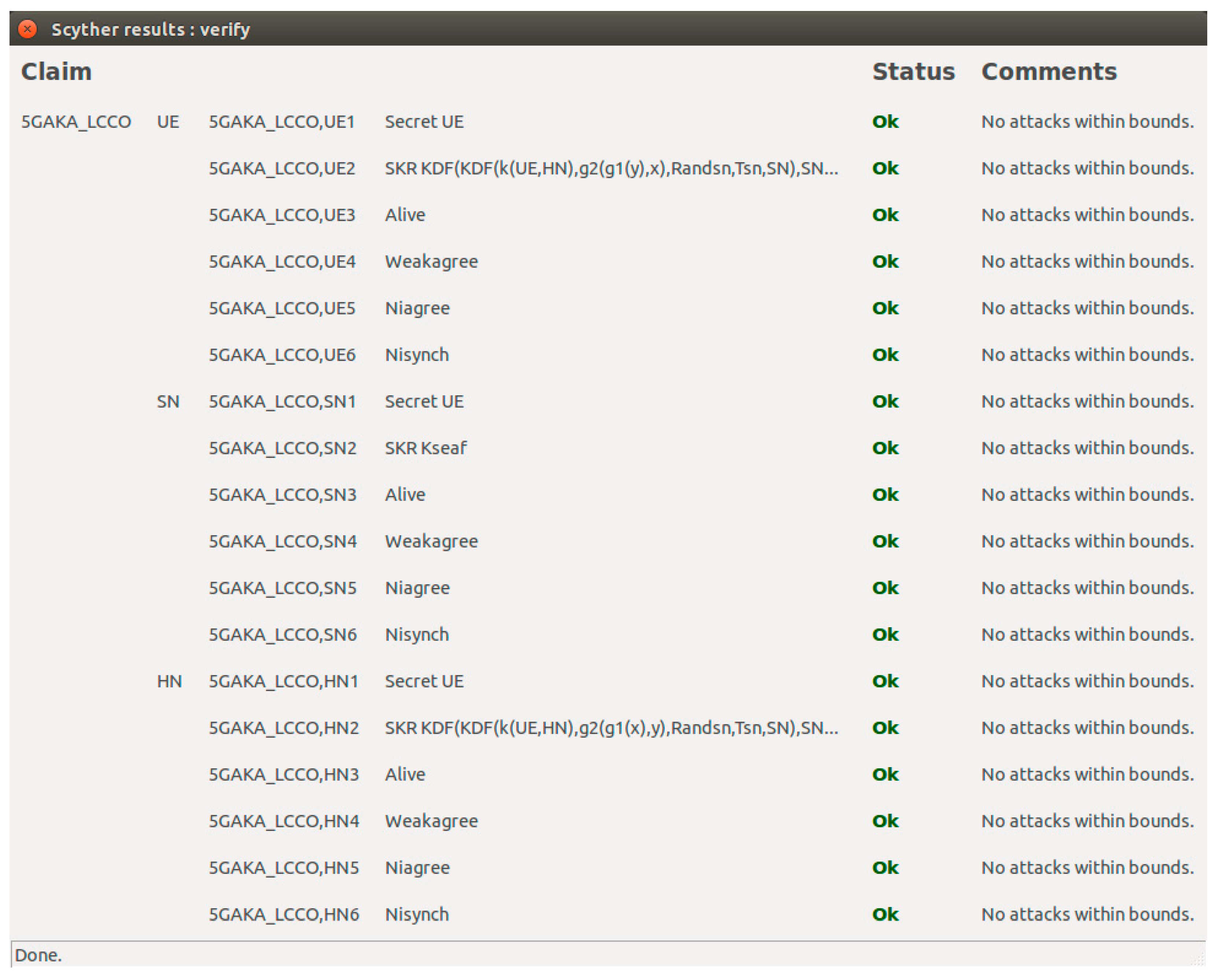The image size is (1223, 980).
Task: Click the HN role label
Action: [x=169, y=681]
